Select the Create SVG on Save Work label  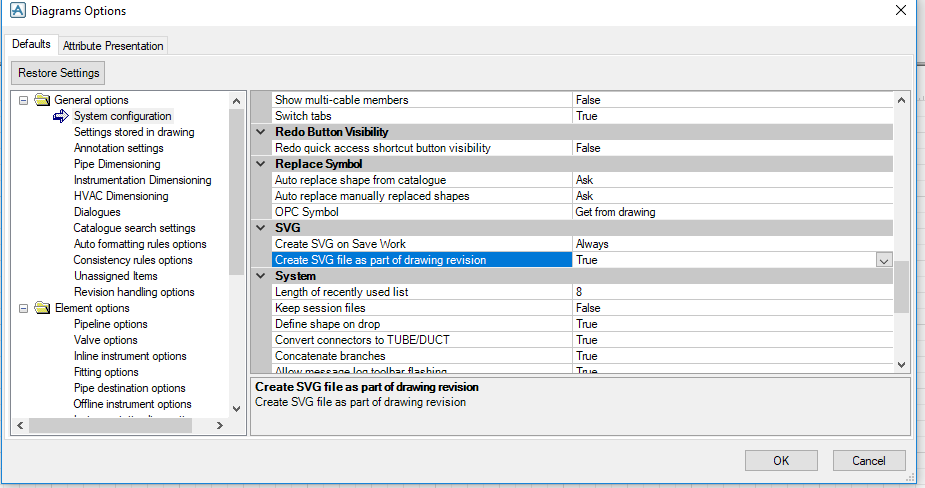[340, 244]
